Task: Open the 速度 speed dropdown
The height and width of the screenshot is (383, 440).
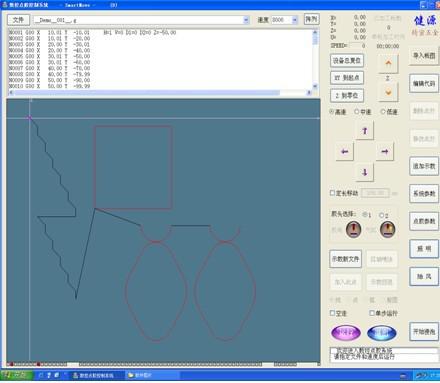Action: tap(295, 20)
